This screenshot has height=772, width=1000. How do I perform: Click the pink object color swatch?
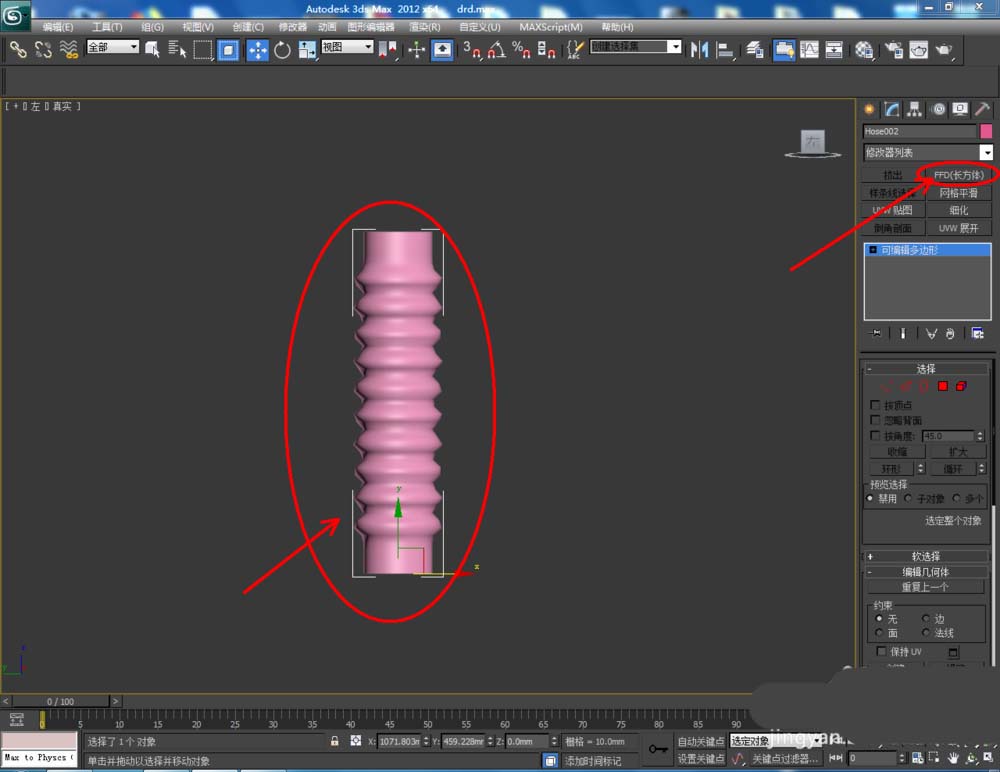click(x=986, y=131)
